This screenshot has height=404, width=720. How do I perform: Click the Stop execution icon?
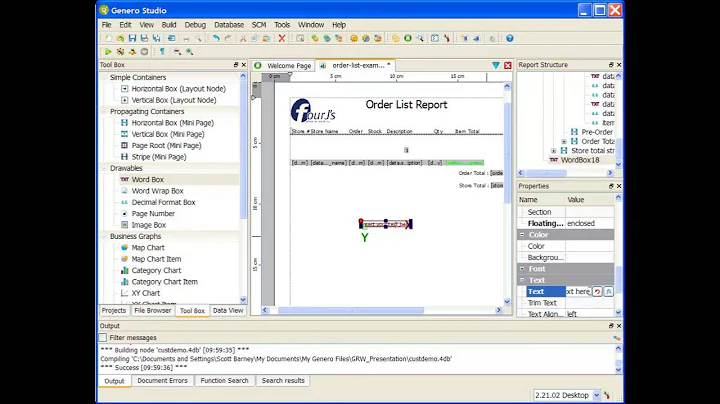pyautogui.click(x=144, y=52)
